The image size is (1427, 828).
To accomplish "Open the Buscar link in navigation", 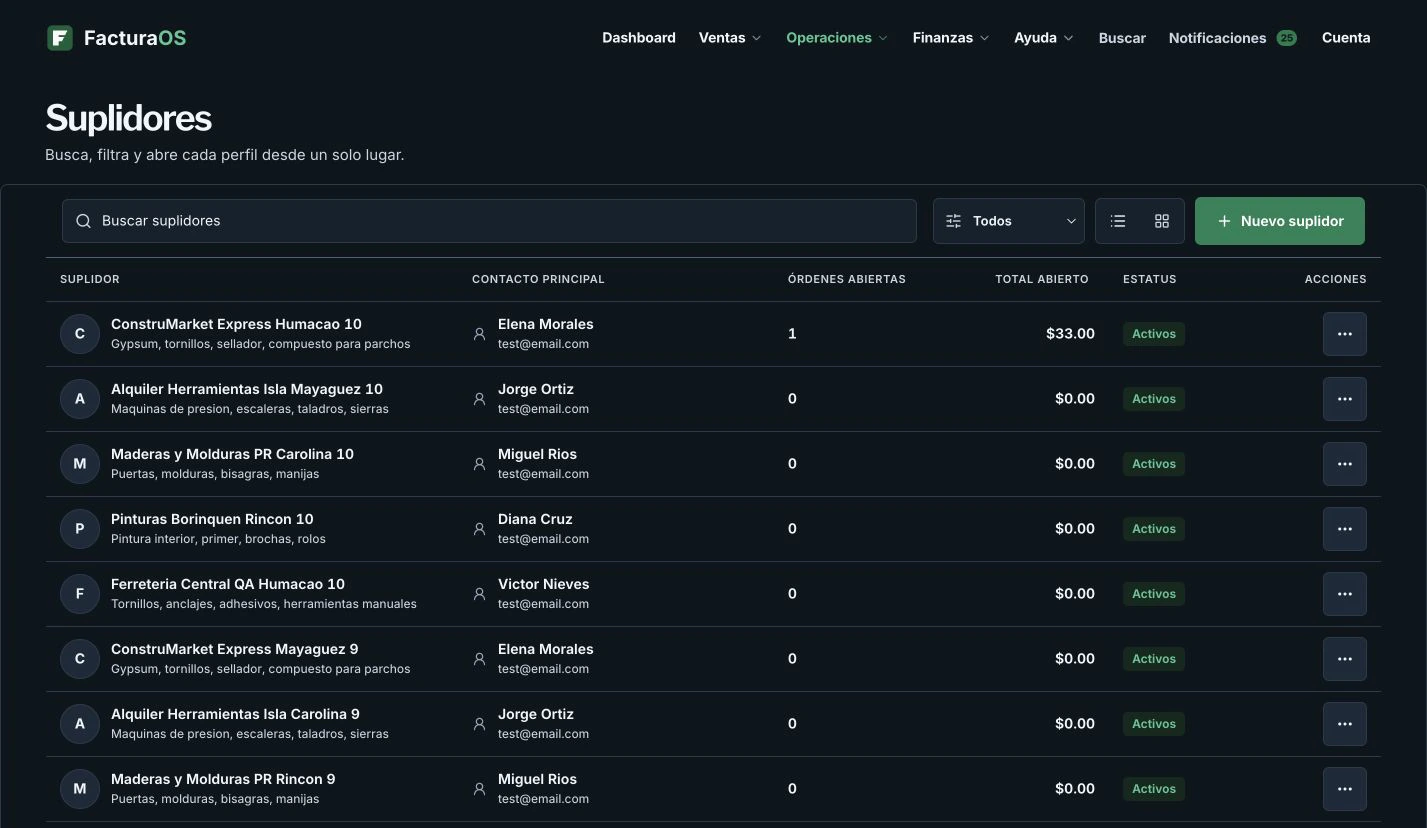I will (1122, 38).
